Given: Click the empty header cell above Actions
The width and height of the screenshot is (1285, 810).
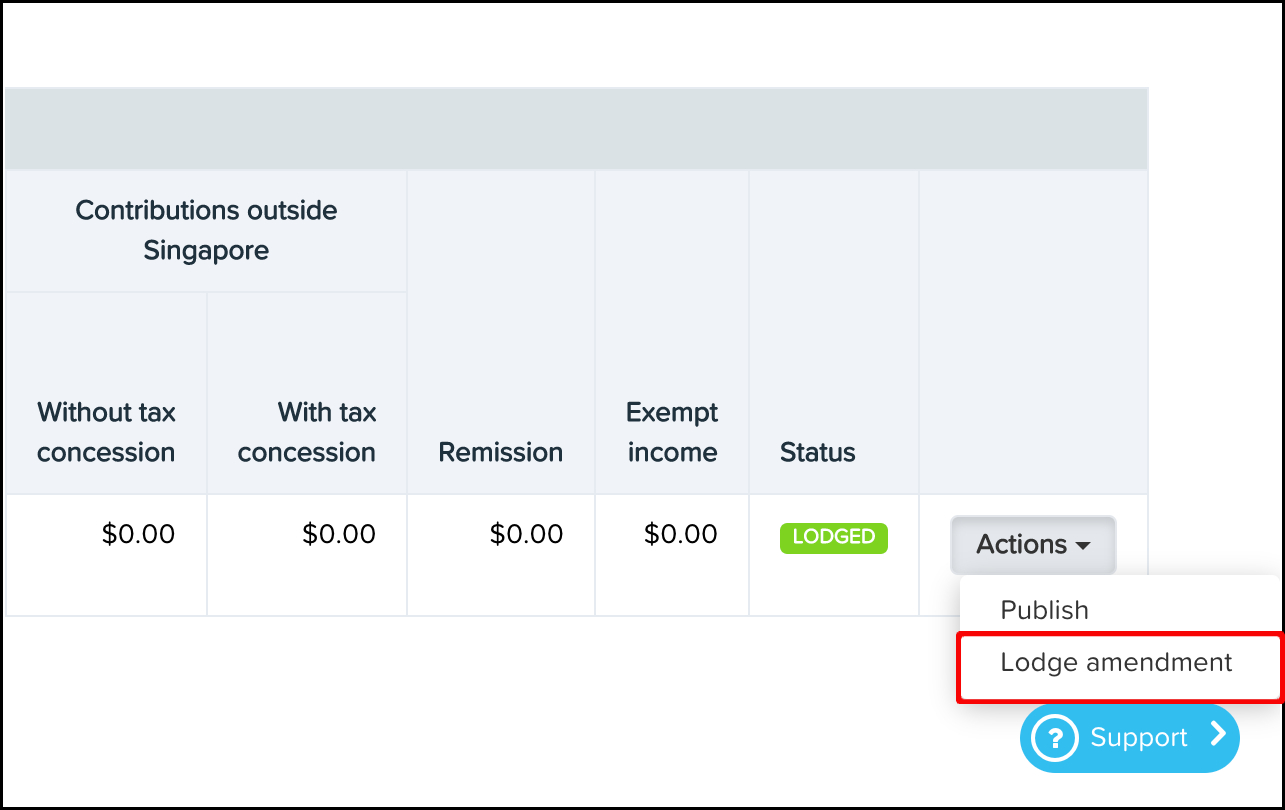Looking at the screenshot, I should pos(1033,330).
